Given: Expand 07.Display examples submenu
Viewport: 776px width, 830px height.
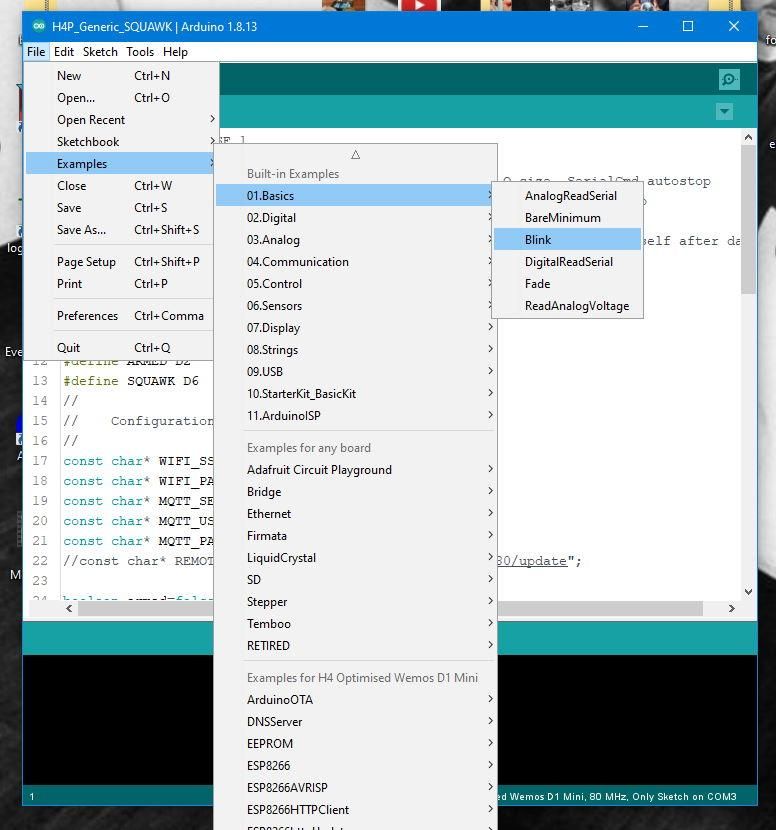Looking at the screenshot, I should [x=355, y=328].
